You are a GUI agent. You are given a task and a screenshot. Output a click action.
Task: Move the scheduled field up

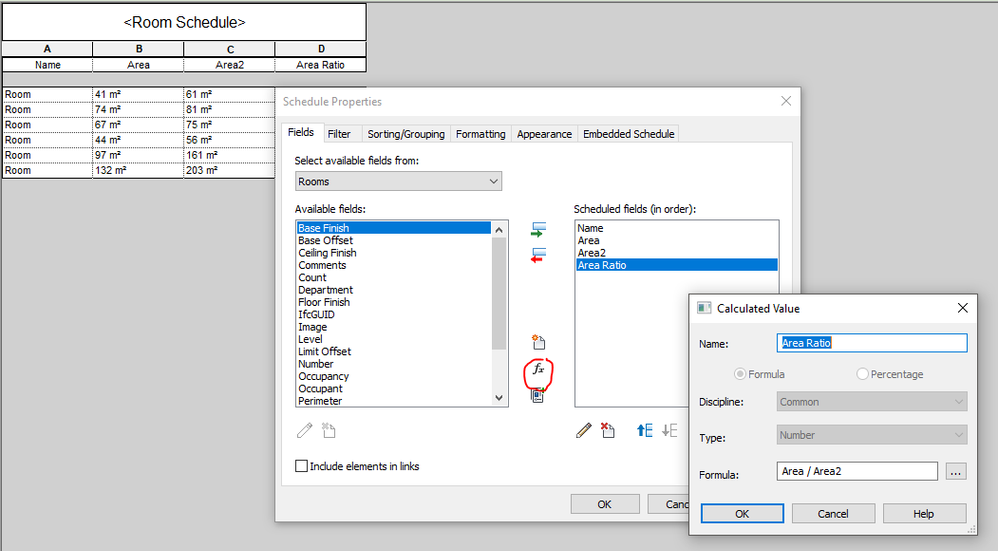[x=645, y=431]
